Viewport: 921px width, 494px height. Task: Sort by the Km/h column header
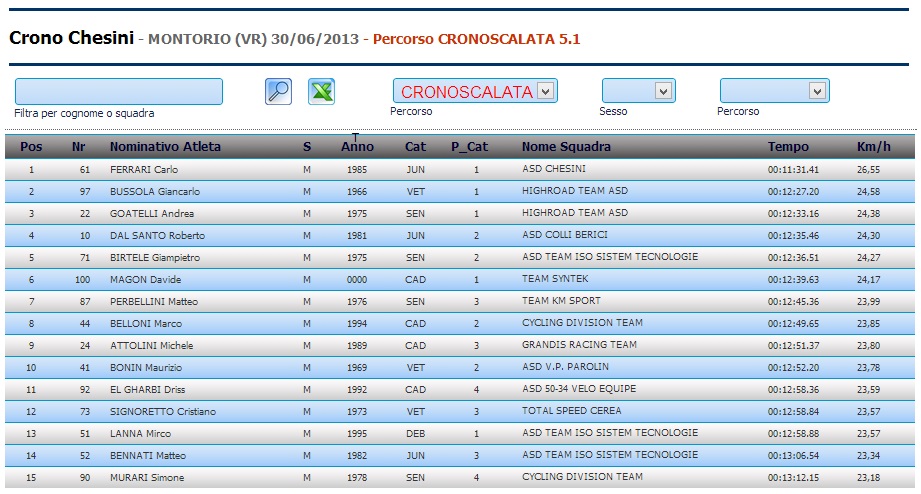[873, 147]
